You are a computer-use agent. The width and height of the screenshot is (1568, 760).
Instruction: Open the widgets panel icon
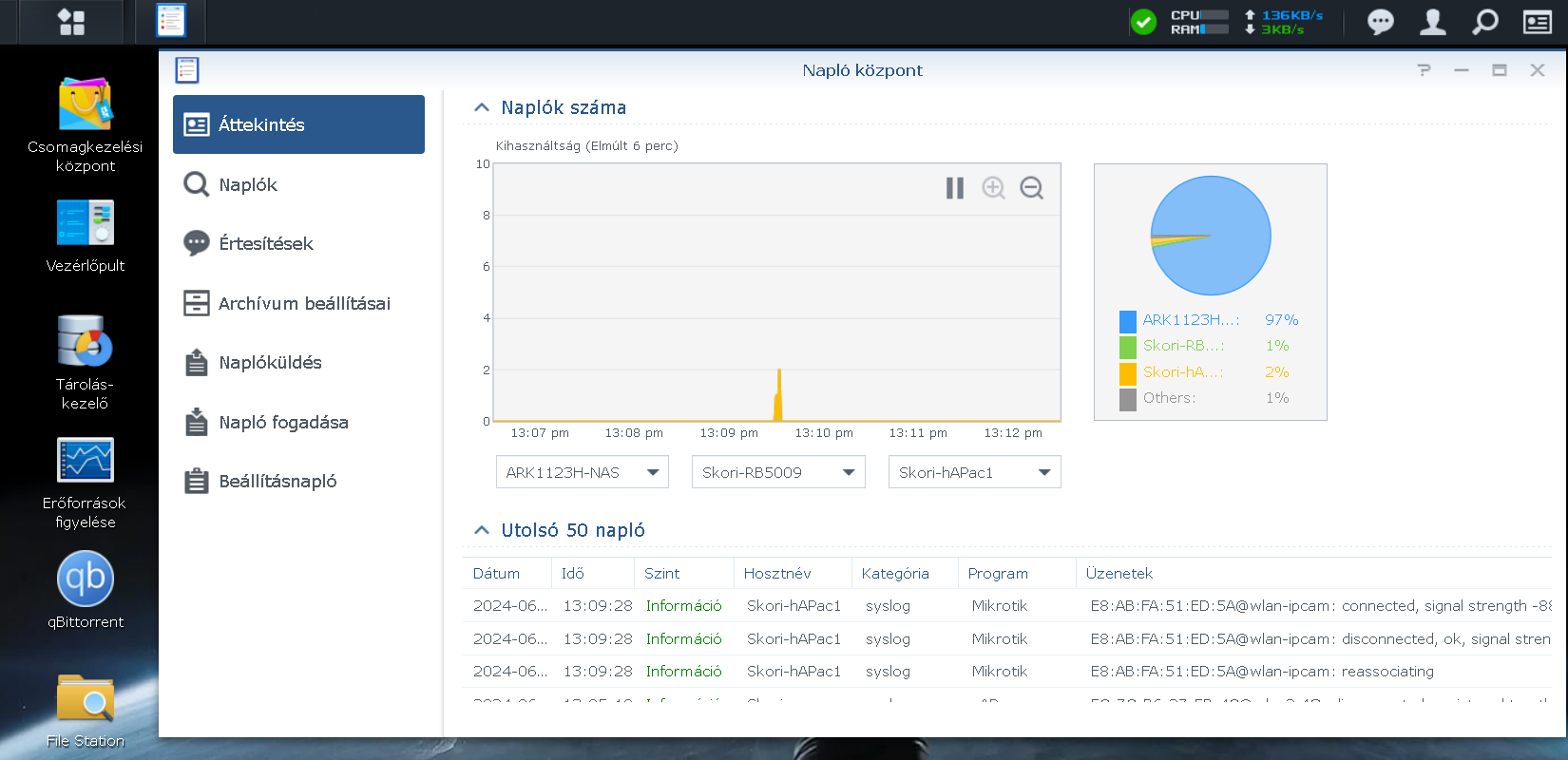pos(1537,22)
